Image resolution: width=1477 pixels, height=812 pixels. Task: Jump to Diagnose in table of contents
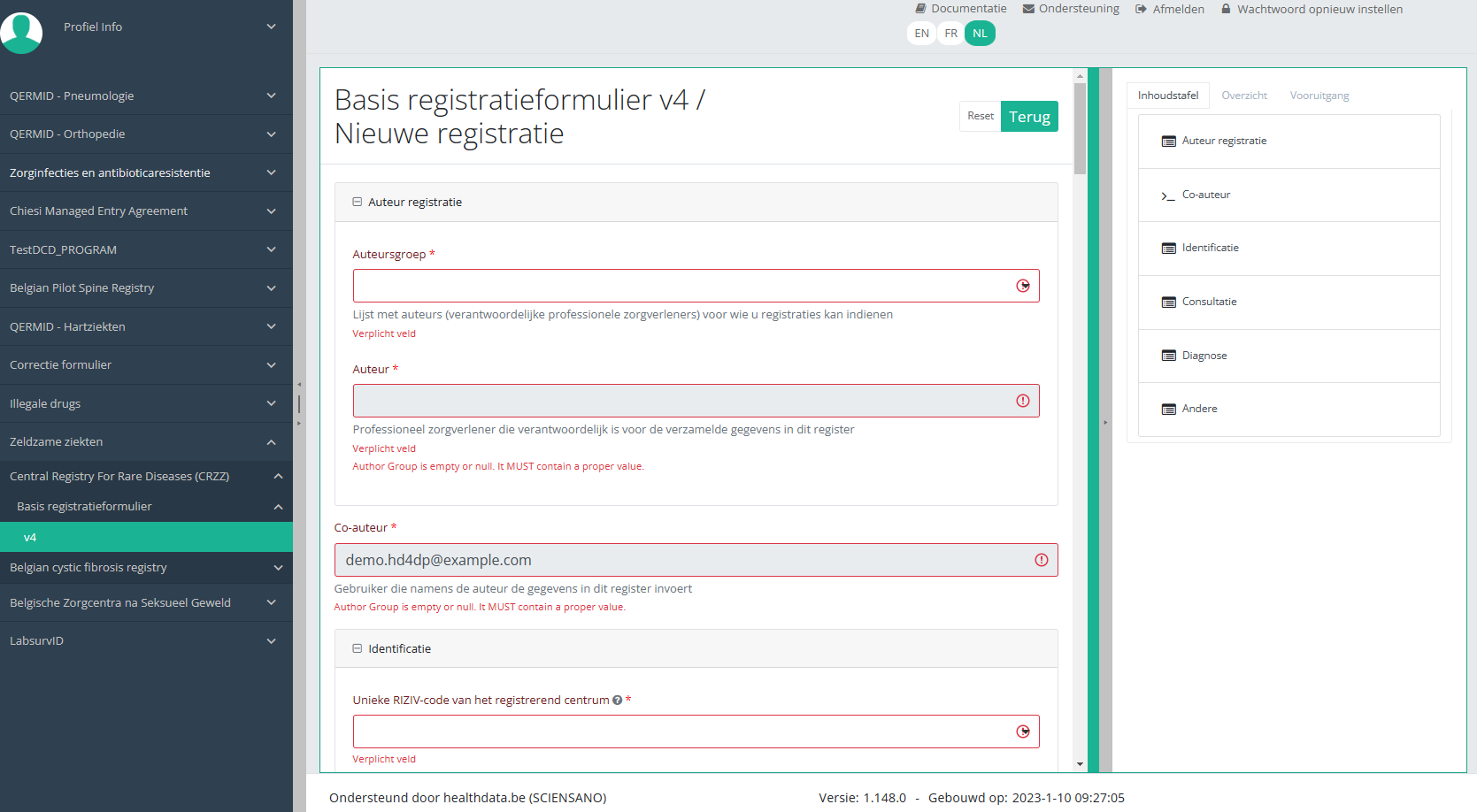pyautogui.click(x=1204, y=356)
